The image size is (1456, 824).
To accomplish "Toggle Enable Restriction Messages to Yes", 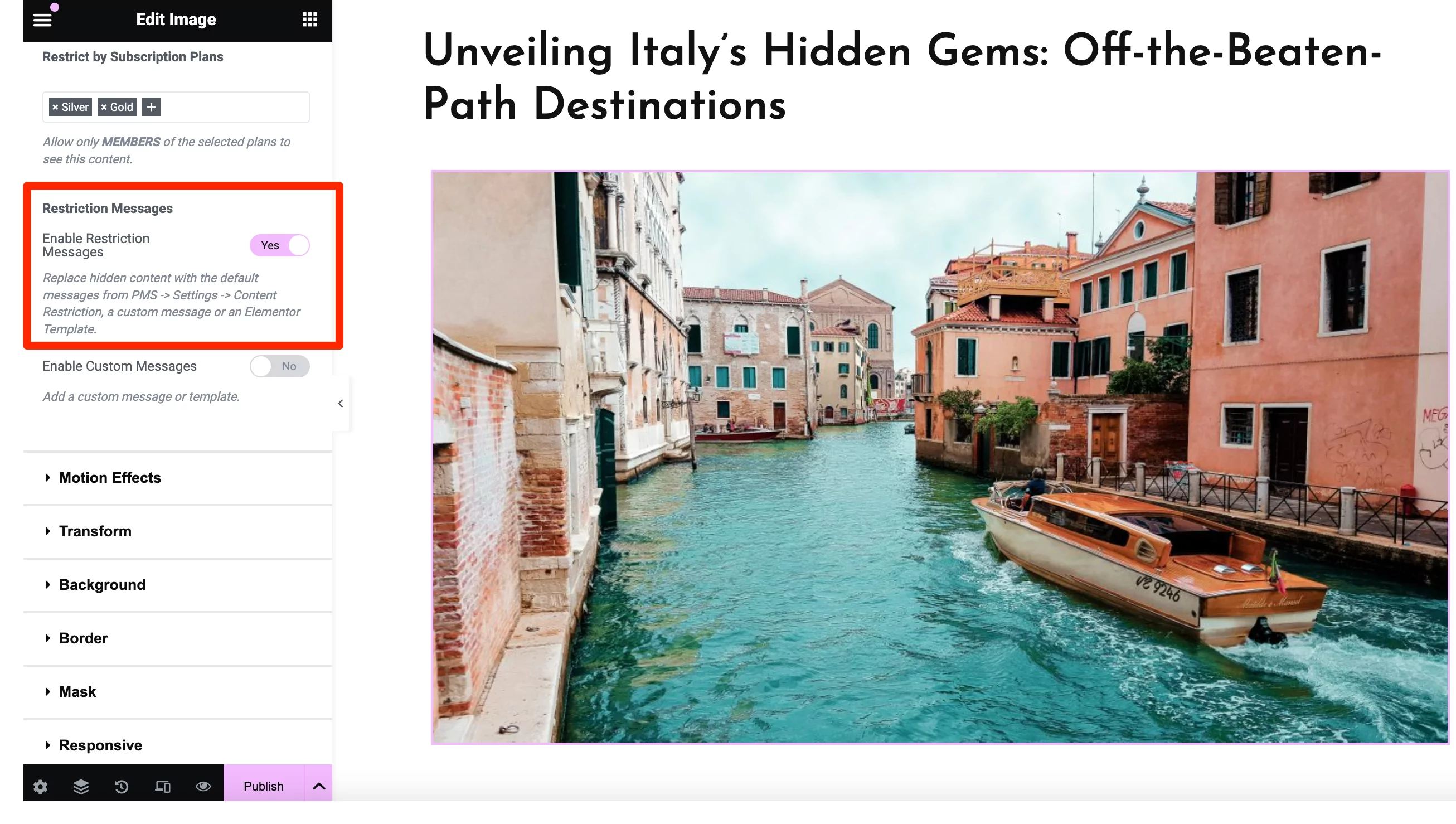I will (x=281, y=245).
